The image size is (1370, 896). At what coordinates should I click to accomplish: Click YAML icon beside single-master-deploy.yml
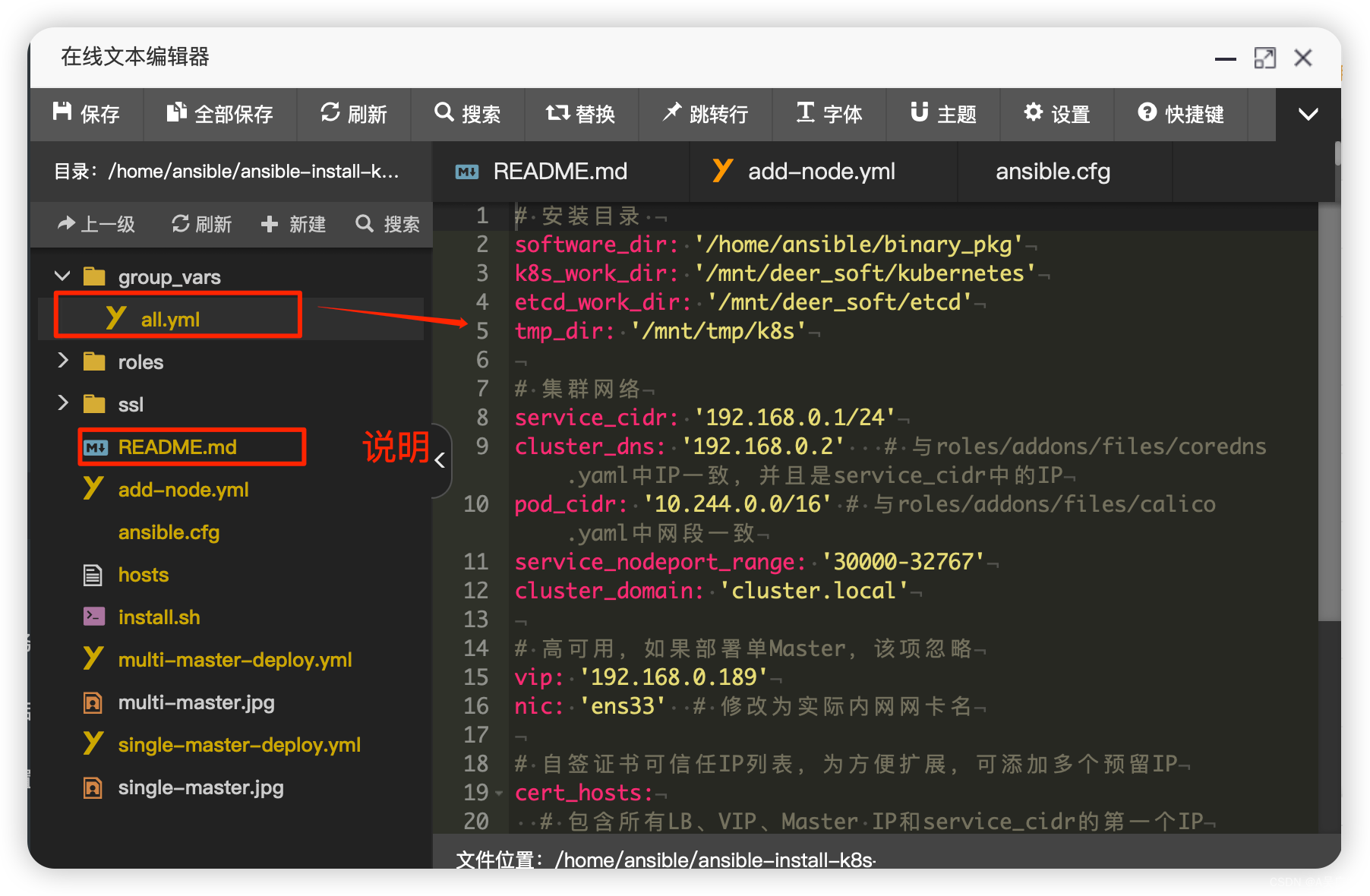[x=93, y=743]
